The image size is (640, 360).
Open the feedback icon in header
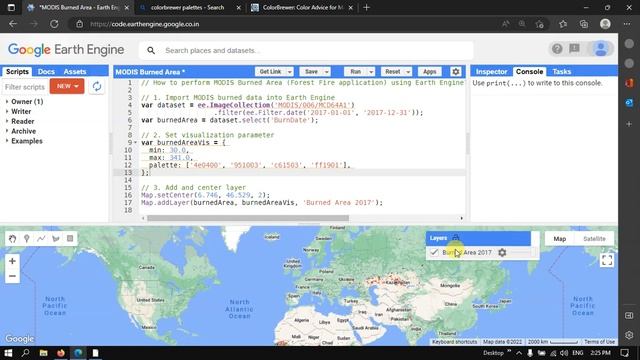[x=574, y=49]
